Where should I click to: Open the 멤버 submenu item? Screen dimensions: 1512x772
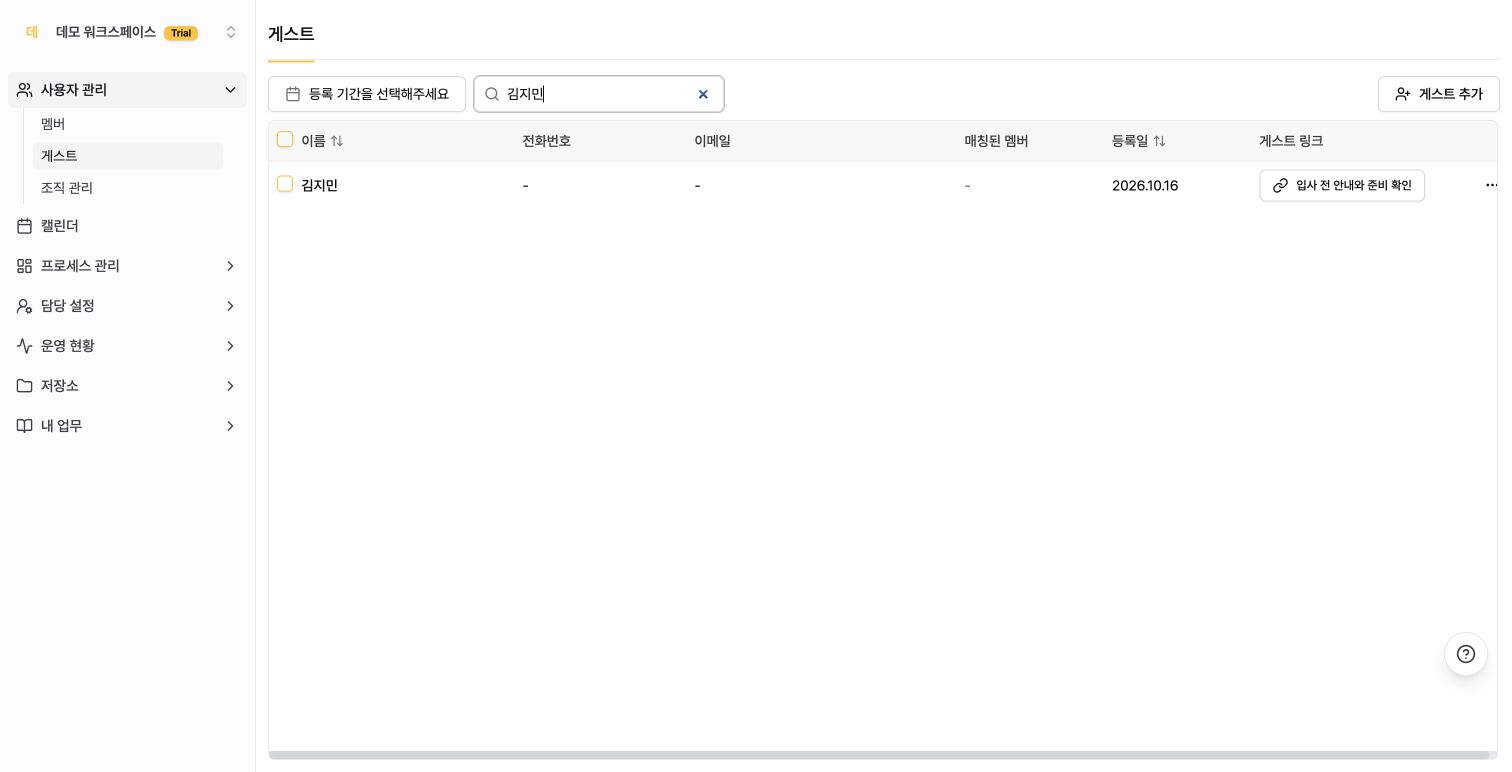click(x=127, y=124)
